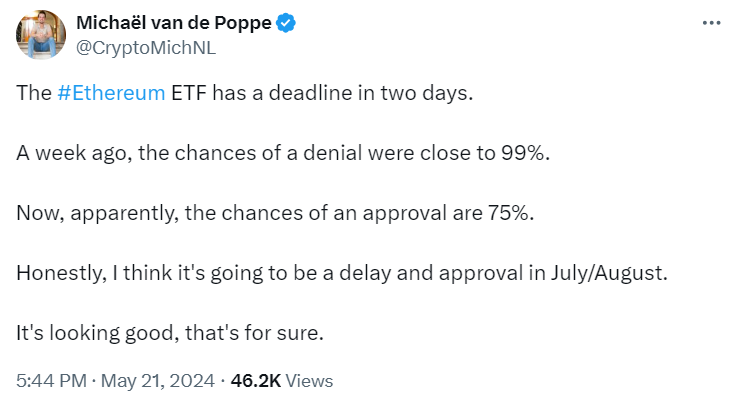Click the phrase 'that's for sure'

(252, 333)
